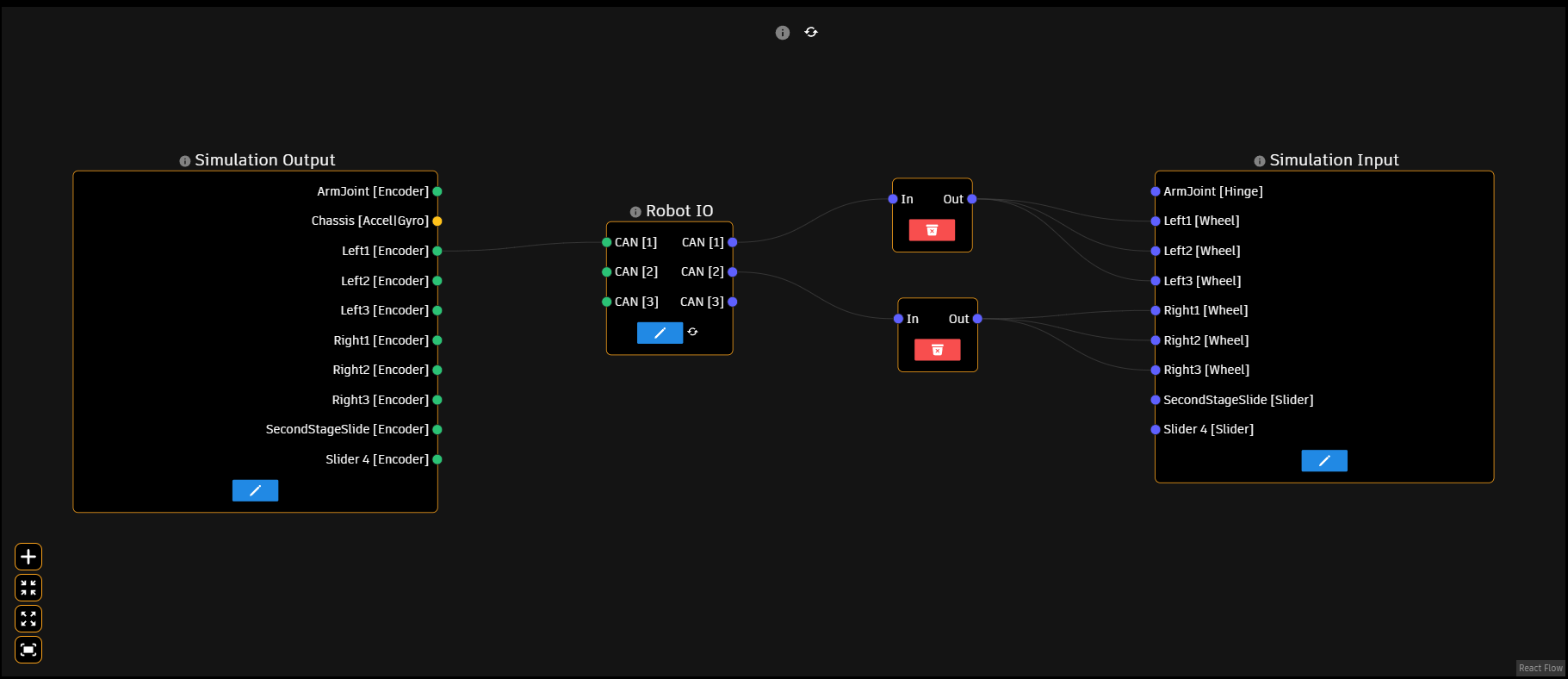Edit the Simulation Input node
The width and height of the screenshot is (1568, 679).
1323,461
